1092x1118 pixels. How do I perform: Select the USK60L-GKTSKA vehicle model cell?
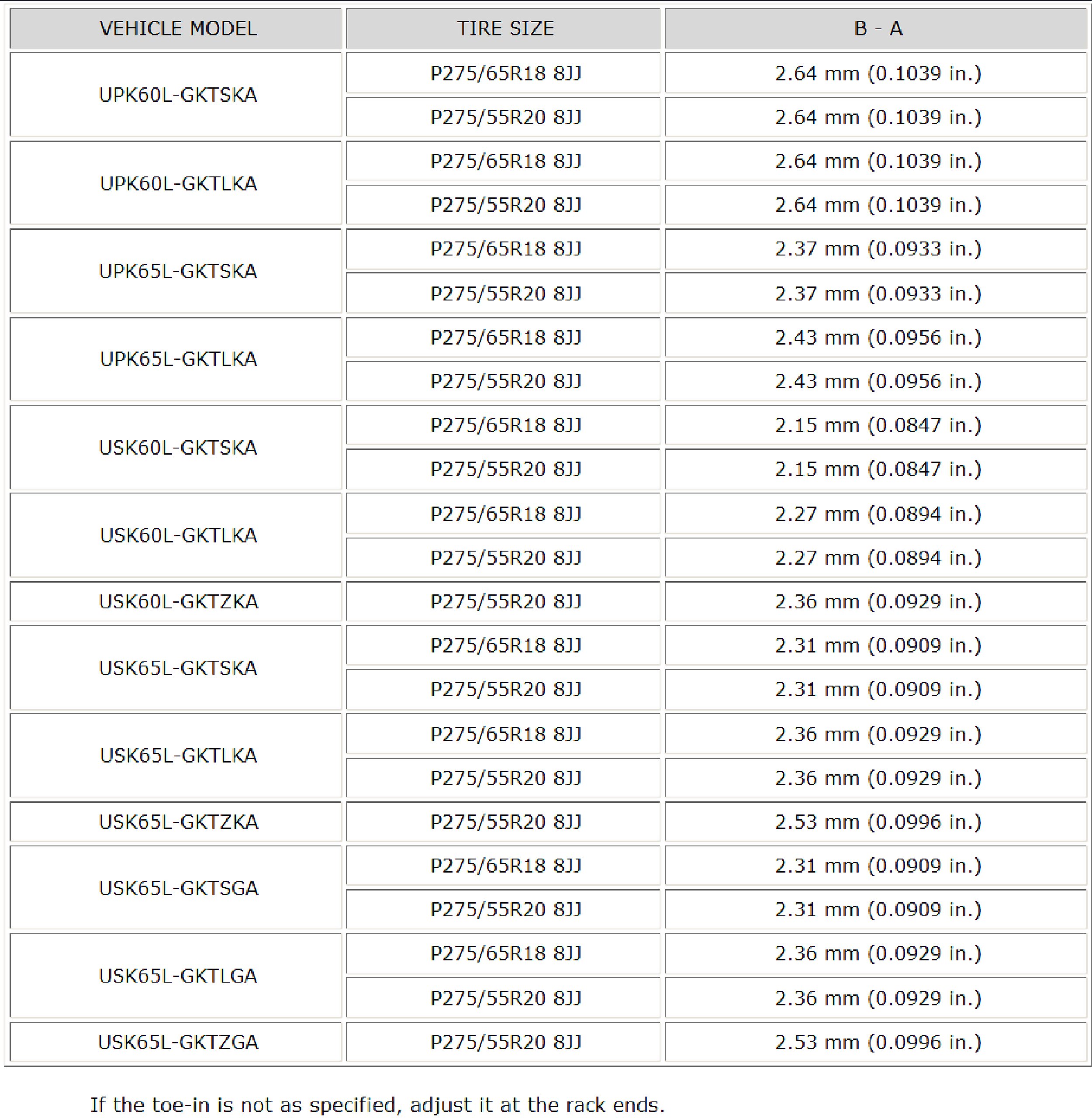tap(178, 447)
